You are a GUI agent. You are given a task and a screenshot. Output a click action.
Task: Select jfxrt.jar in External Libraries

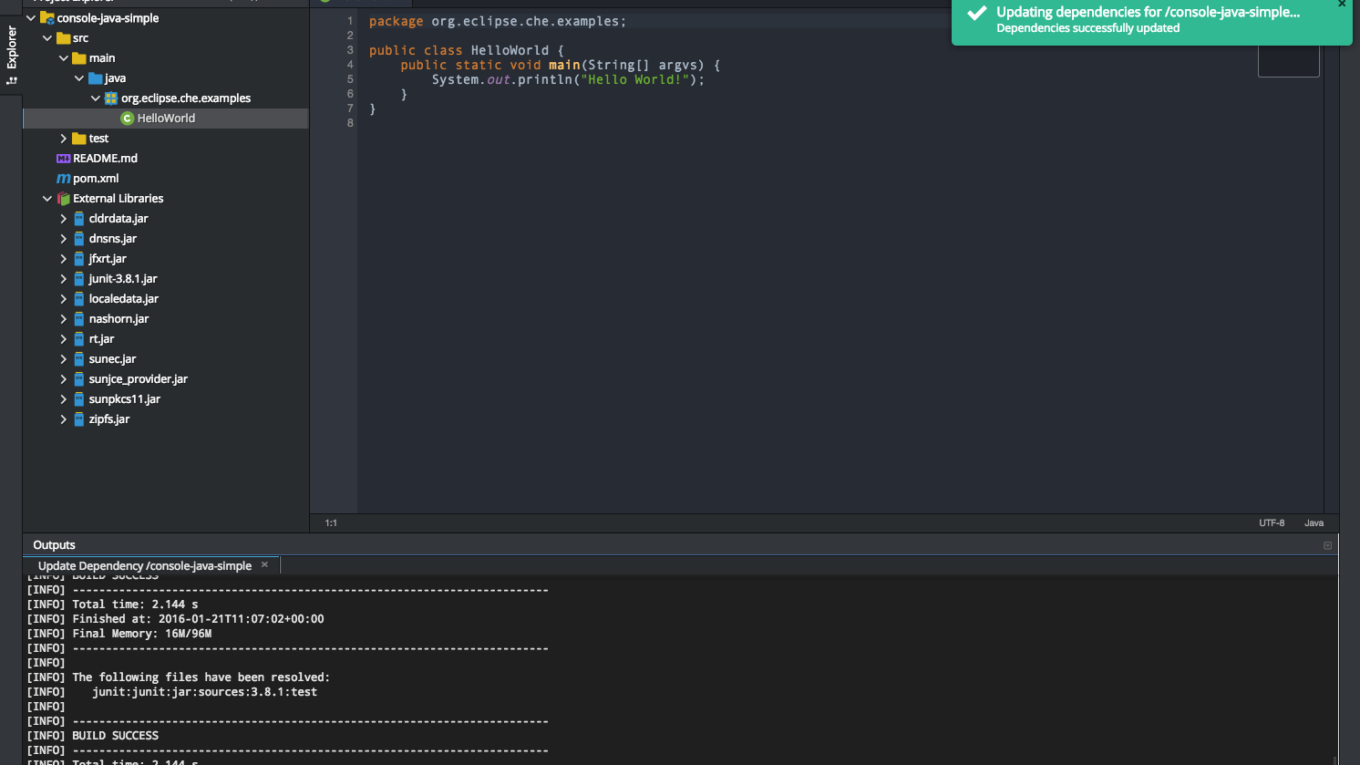(x=108, y=258)
